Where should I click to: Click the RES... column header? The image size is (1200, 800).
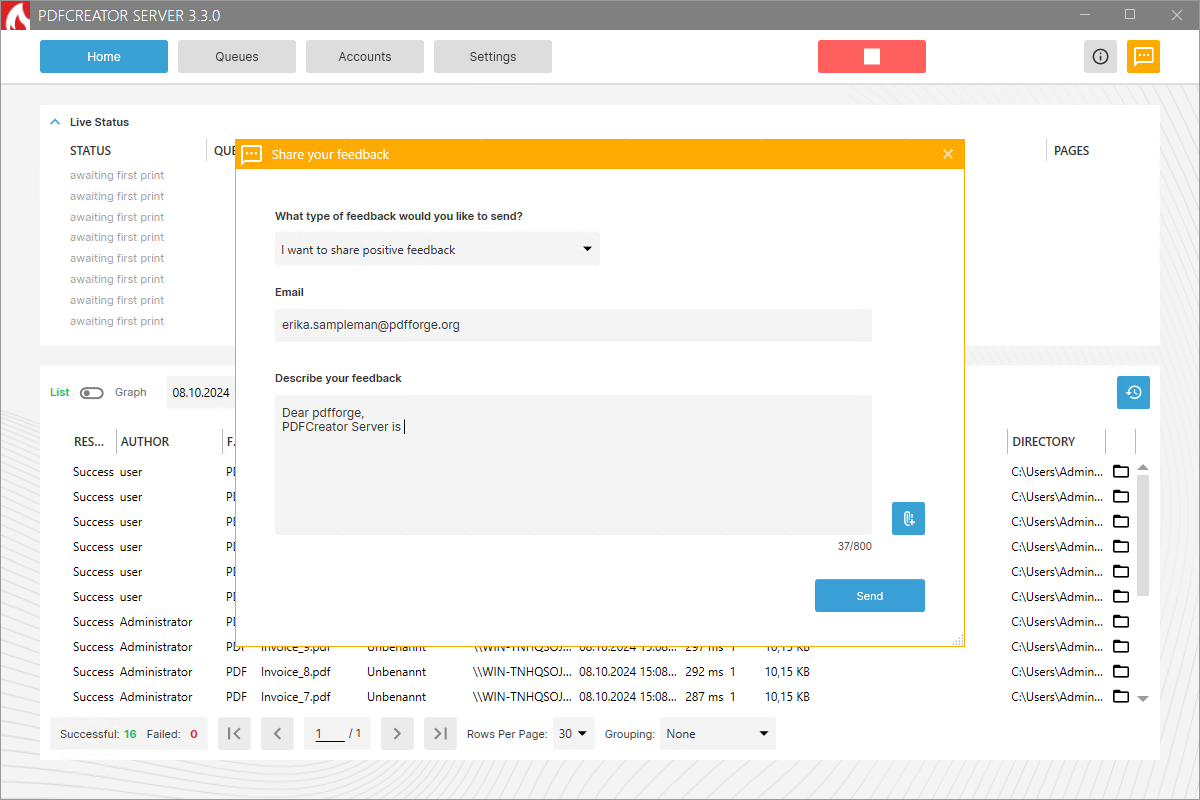click(x=90, y=442)
